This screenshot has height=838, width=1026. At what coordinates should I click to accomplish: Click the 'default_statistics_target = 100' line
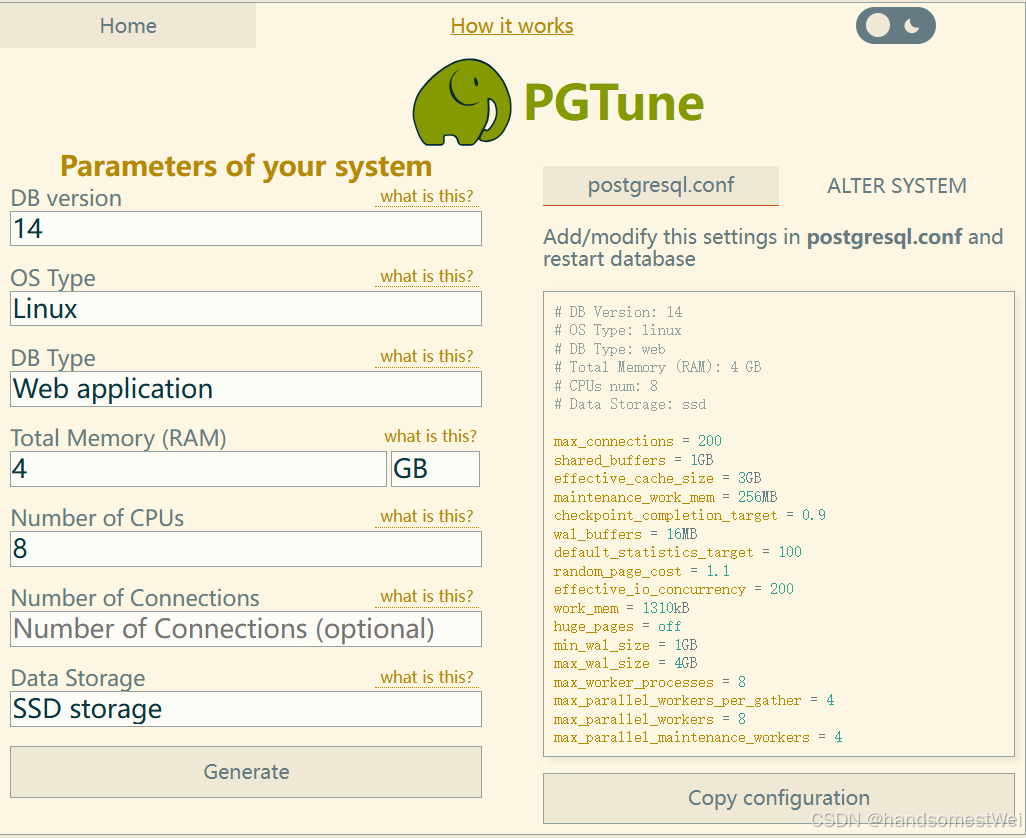(678, 552)
